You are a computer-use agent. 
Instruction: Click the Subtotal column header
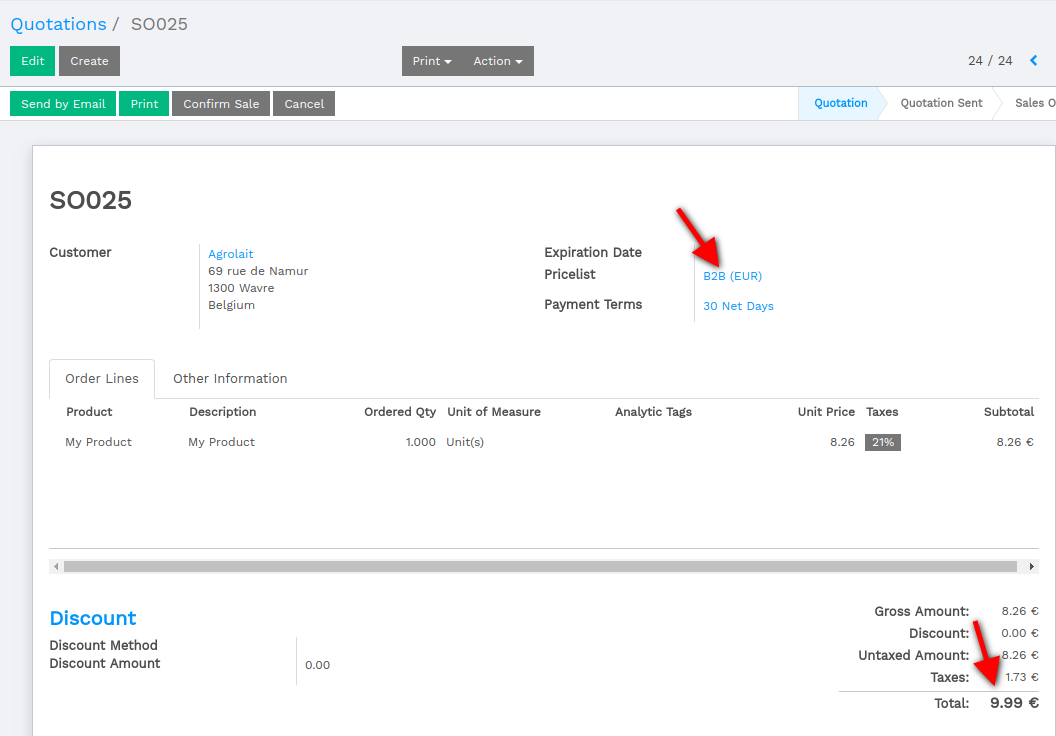coord(1008,411)
